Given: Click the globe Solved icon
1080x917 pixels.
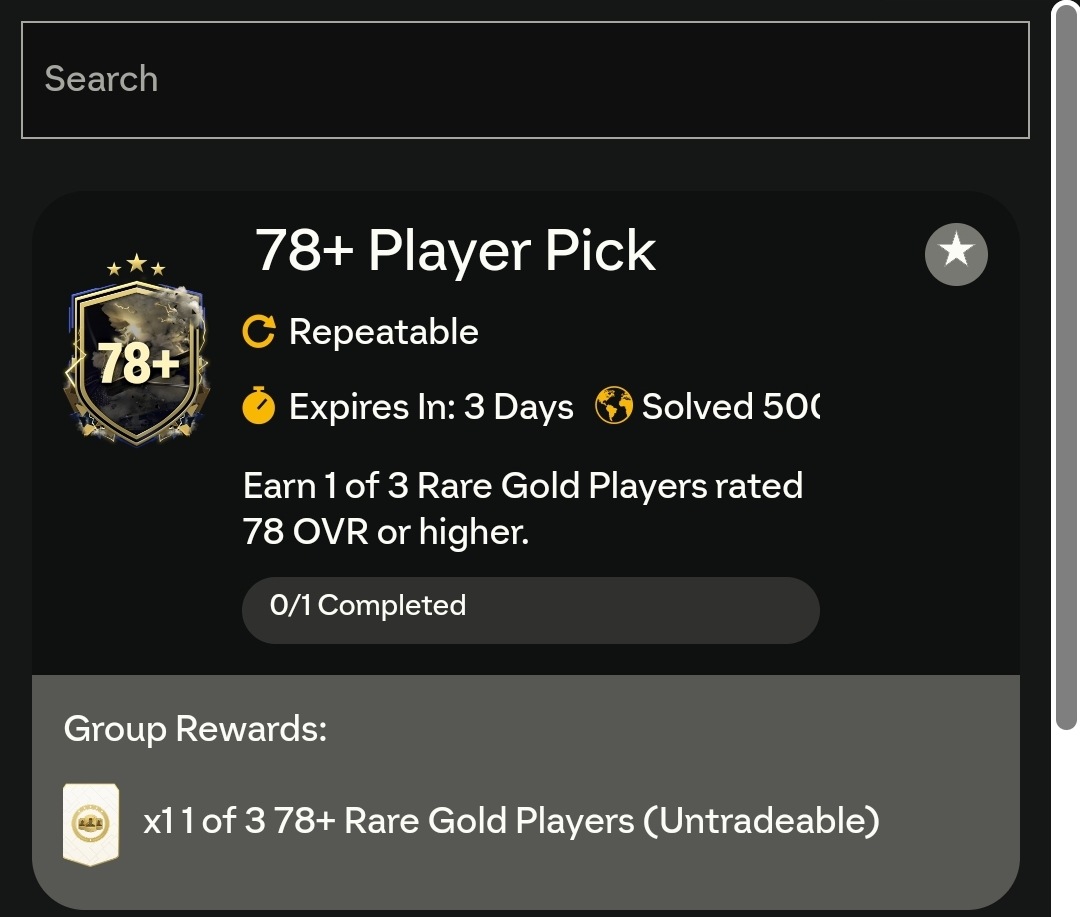Looking at the screenshot, I should [x=613, y=406].
